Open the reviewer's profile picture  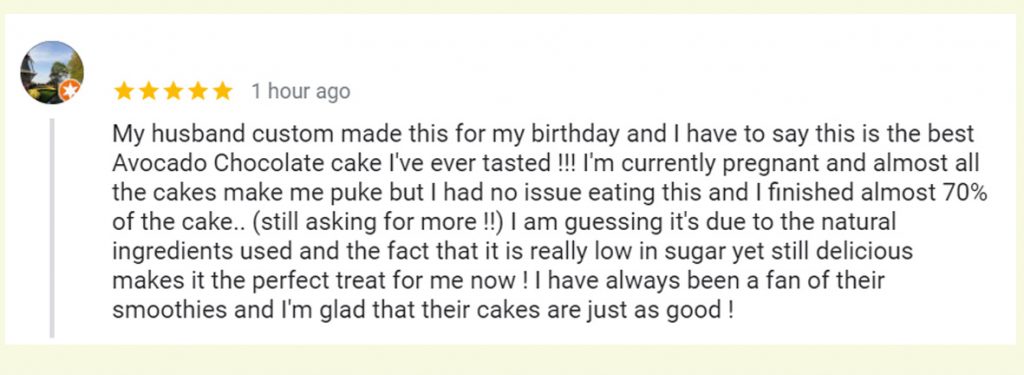click(x=52, y=73)
